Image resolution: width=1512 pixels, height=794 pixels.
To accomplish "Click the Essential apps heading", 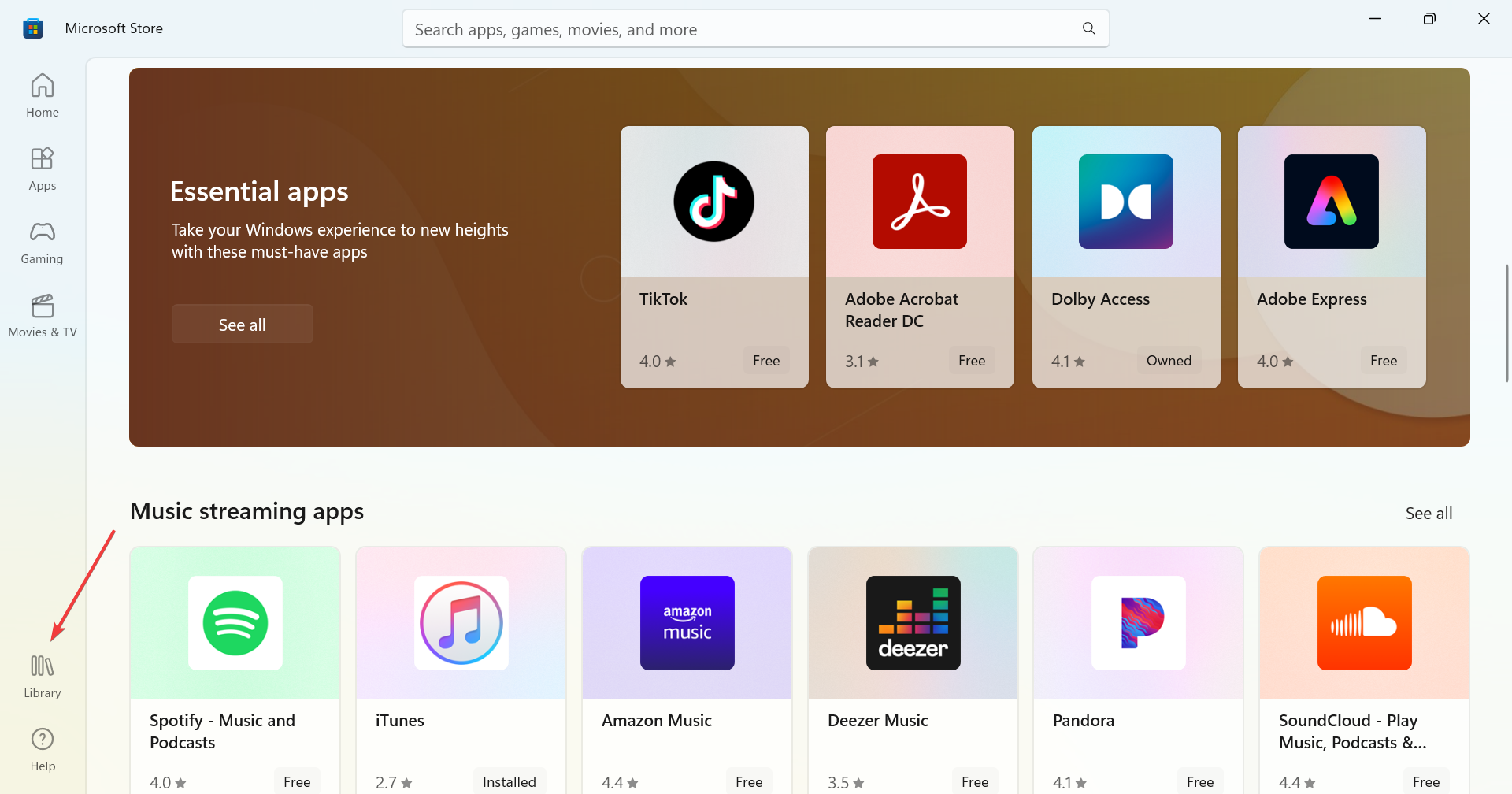I will [x=259, y=191].
